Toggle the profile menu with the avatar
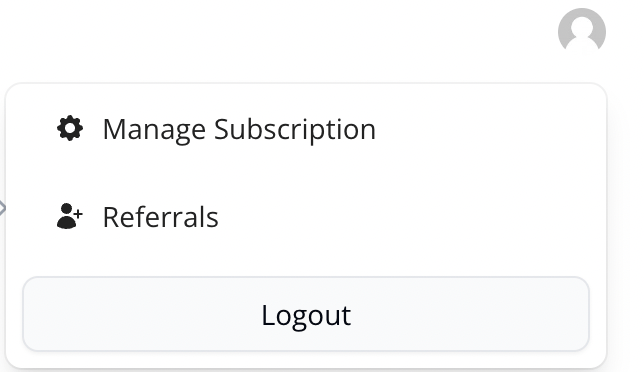Screen dimensions: 644x372 point(582,32)
